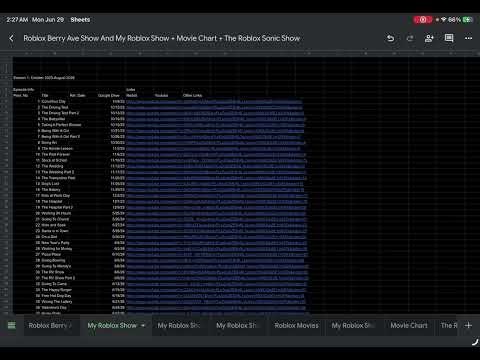Image resolution: width=480 pixels, height=360 pixels.
Task: Select 'The Hospital' episode 18 cell
Action: point(52,201)
